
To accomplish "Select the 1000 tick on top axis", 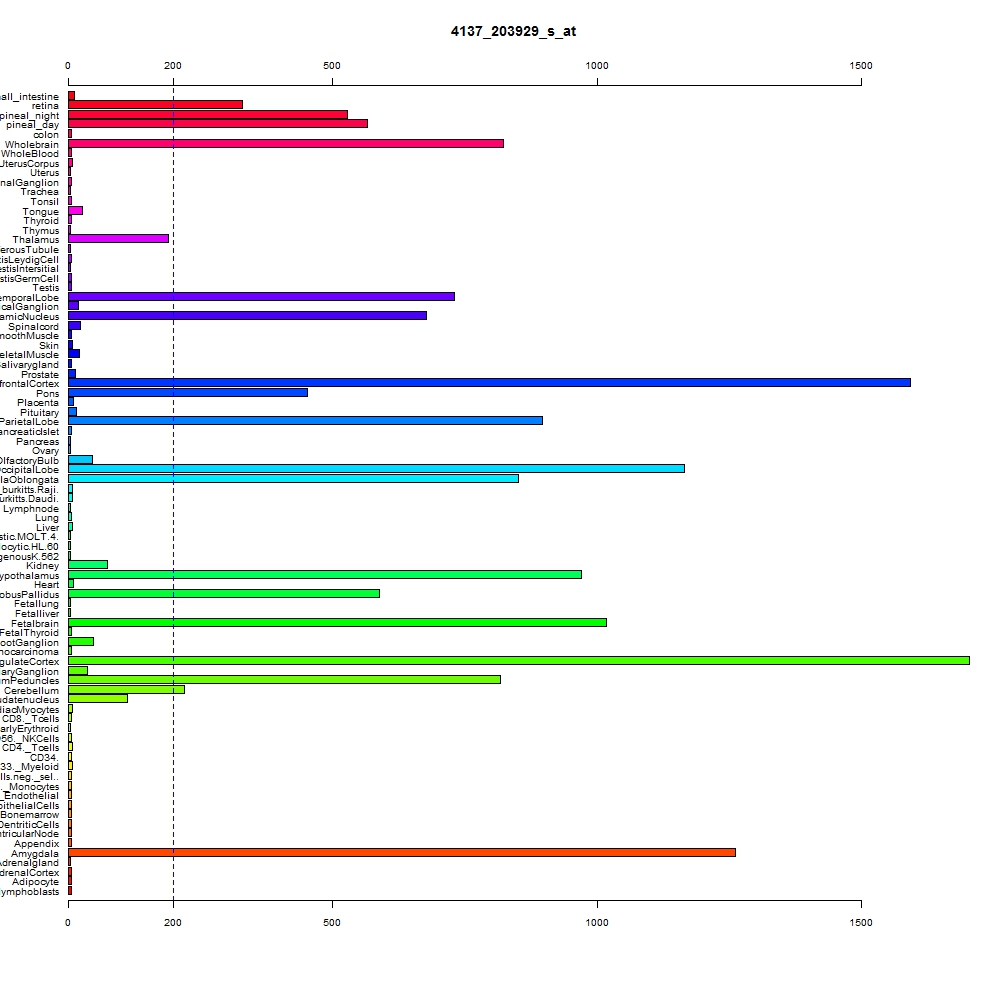I will point(597,66).
